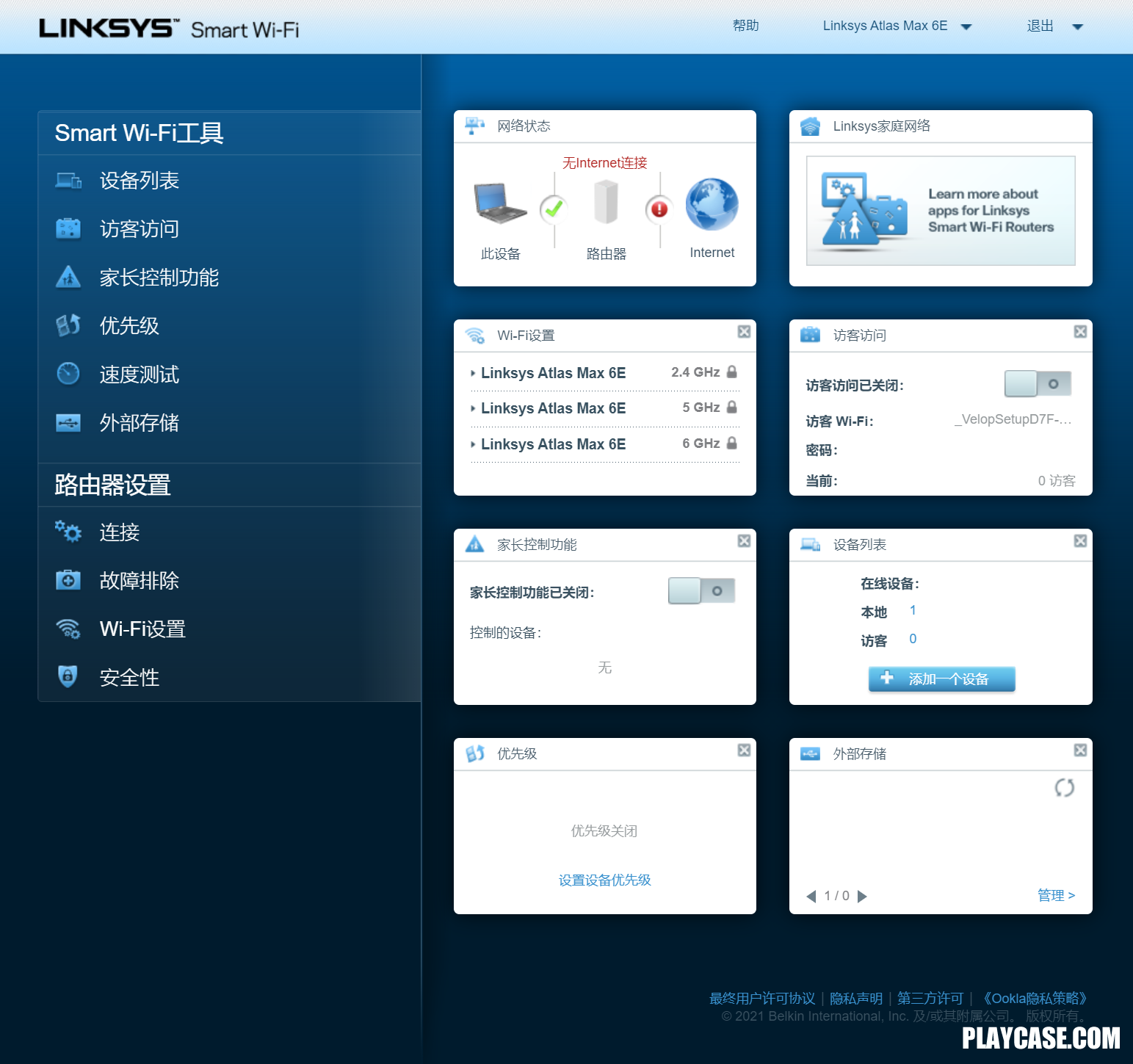Click the lock icon on 6 GHz network
Screen dimensions: 1133x1064
(x=732, y=444)
